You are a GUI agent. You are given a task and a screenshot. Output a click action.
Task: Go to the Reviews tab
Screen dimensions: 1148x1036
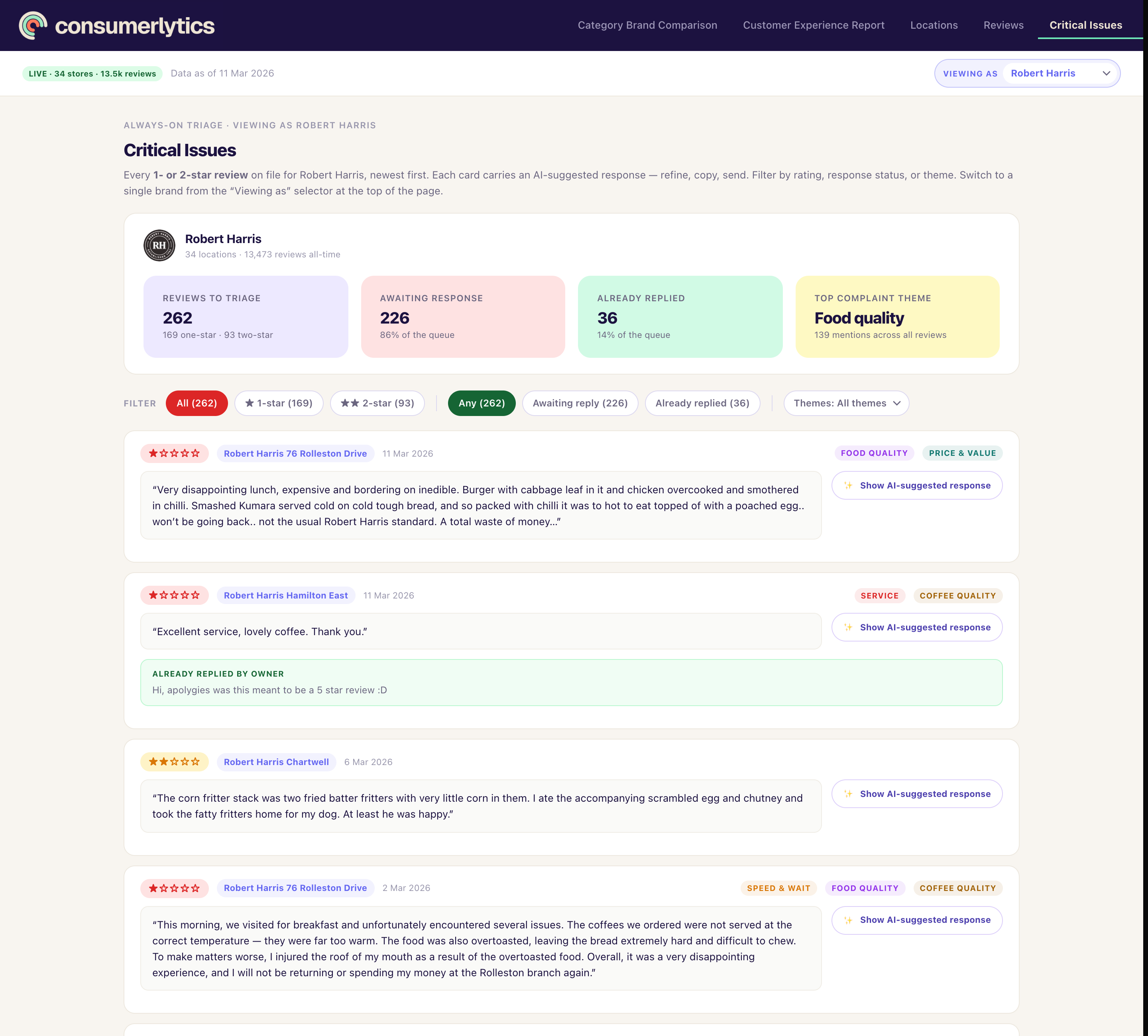1003,25
